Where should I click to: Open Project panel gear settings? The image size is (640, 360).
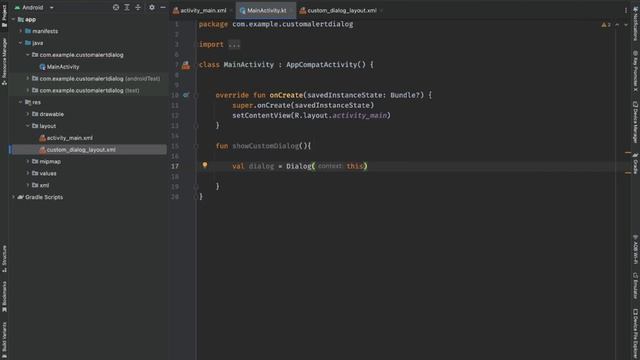tap(152, 7)
